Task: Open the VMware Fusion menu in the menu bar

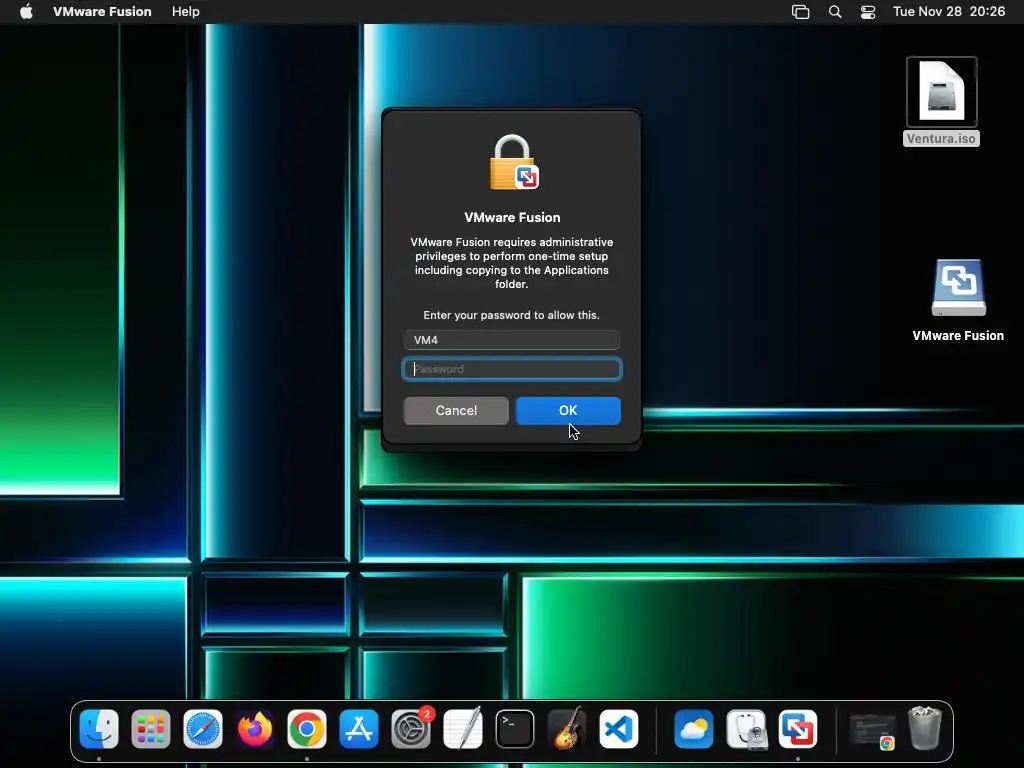Action: [x=102, y=12]
